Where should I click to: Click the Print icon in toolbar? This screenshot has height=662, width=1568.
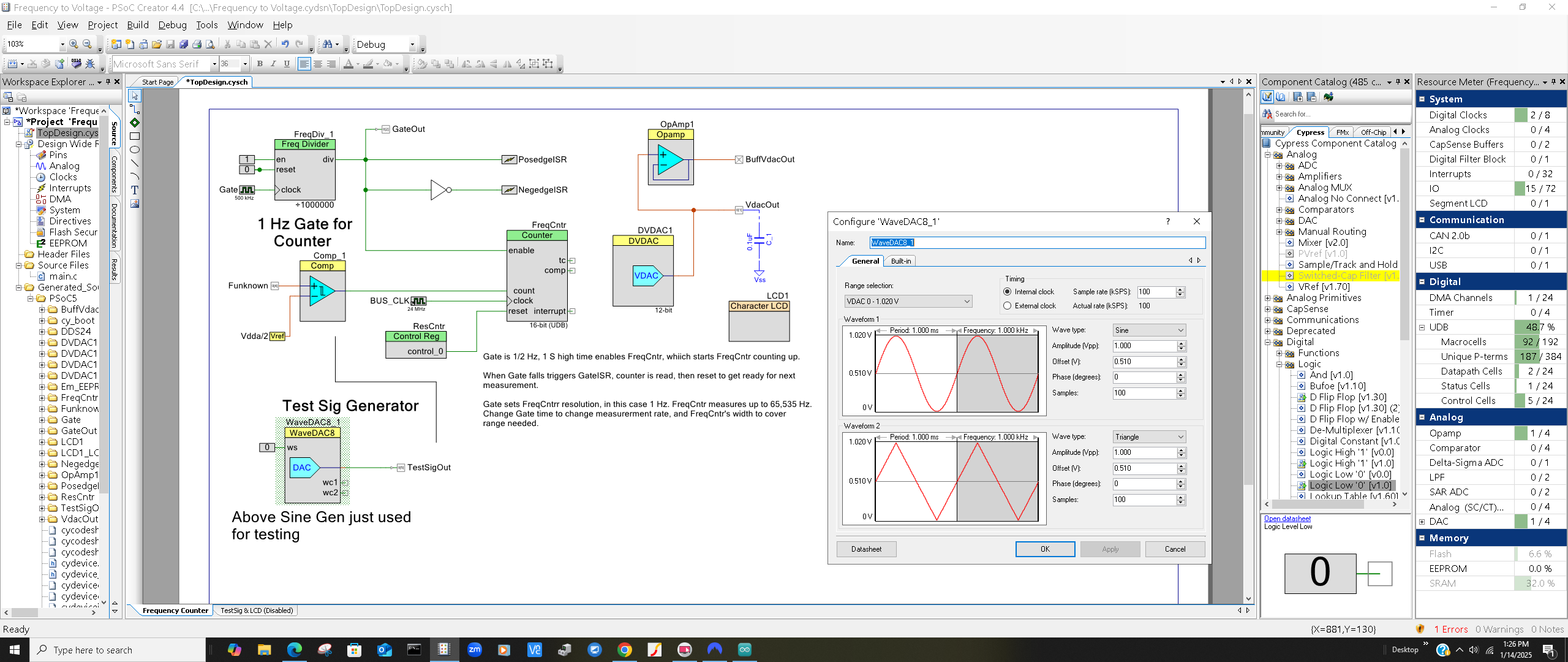click(x=197, y=44)
